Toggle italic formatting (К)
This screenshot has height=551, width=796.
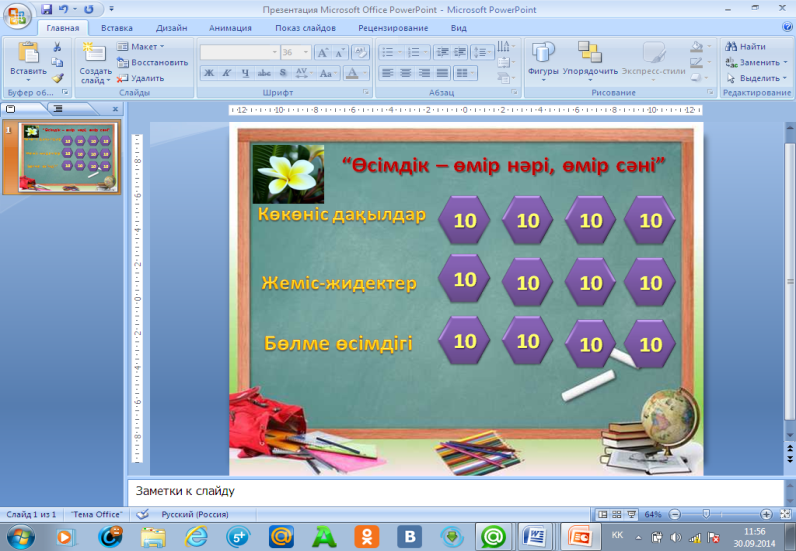pyautogui.click(x=227, y=73)
